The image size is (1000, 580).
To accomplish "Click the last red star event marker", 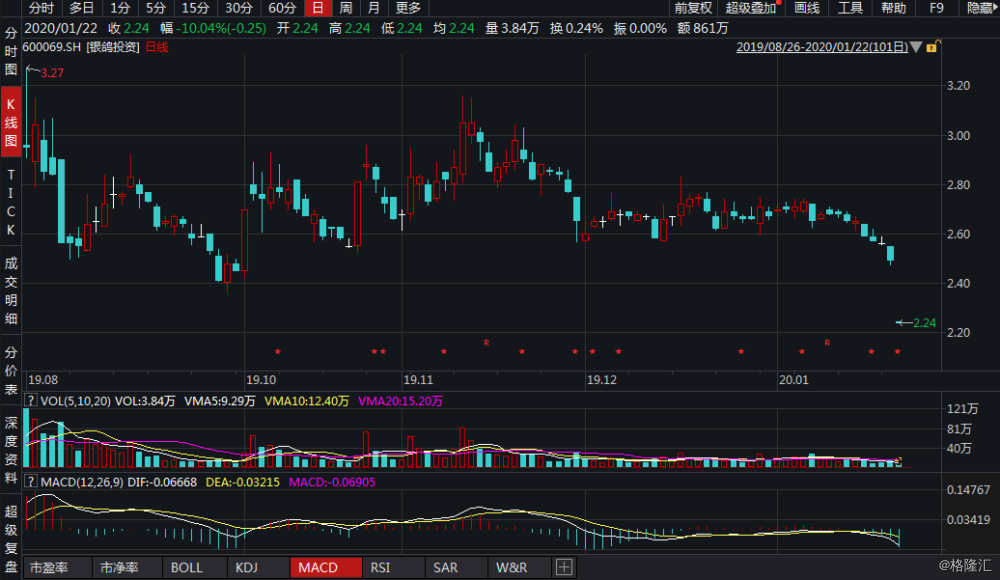I will [x=897, y=352].
